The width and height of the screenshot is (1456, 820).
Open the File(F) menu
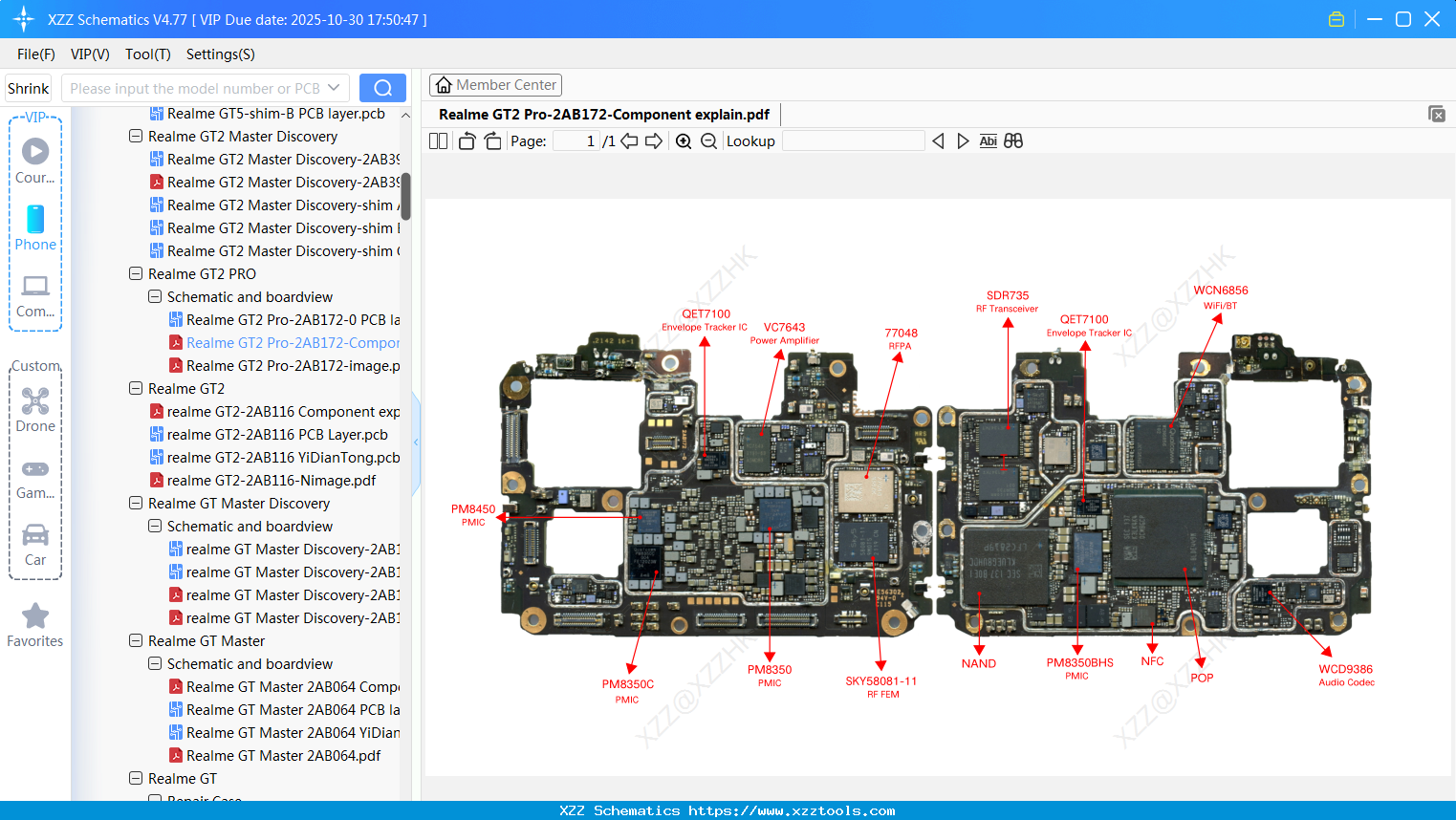36,54
